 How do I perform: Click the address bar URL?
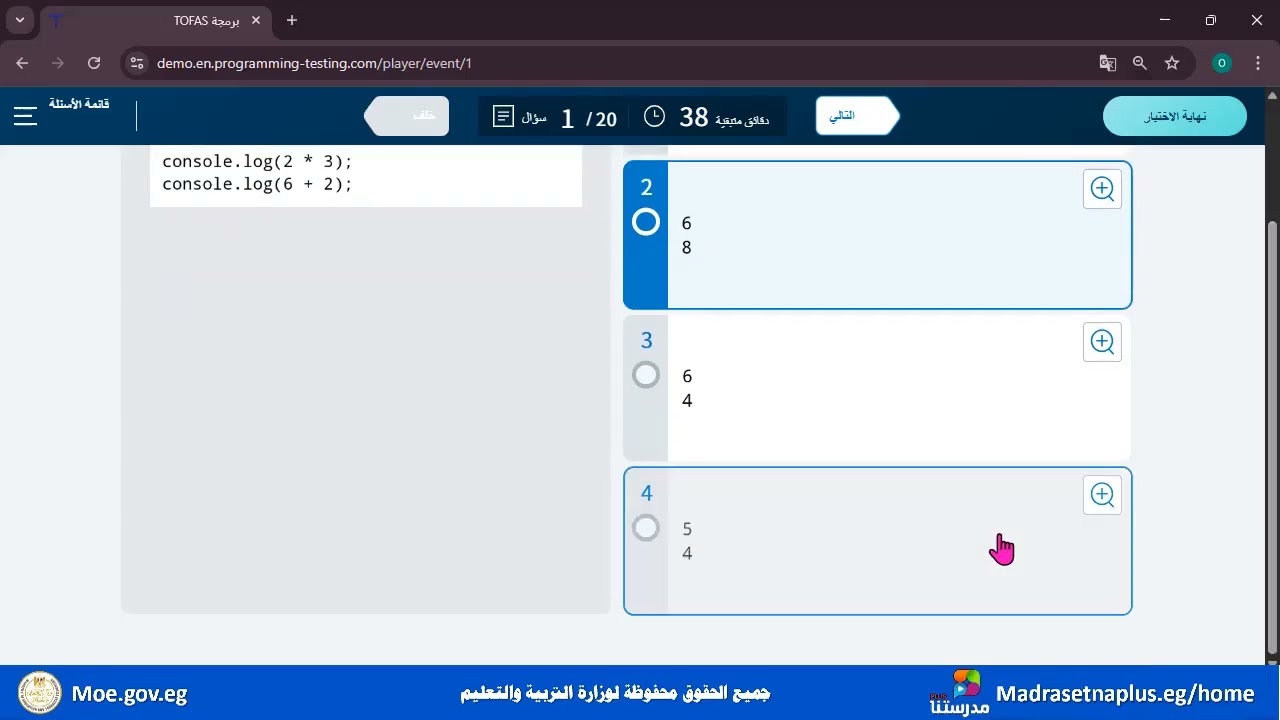coord(314,63)
